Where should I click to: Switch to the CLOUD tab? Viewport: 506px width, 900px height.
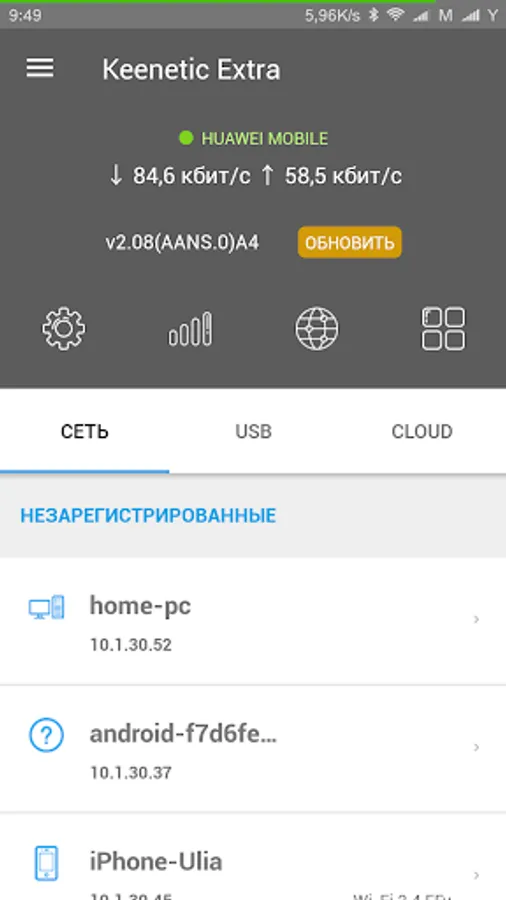[x=422, y=431]
